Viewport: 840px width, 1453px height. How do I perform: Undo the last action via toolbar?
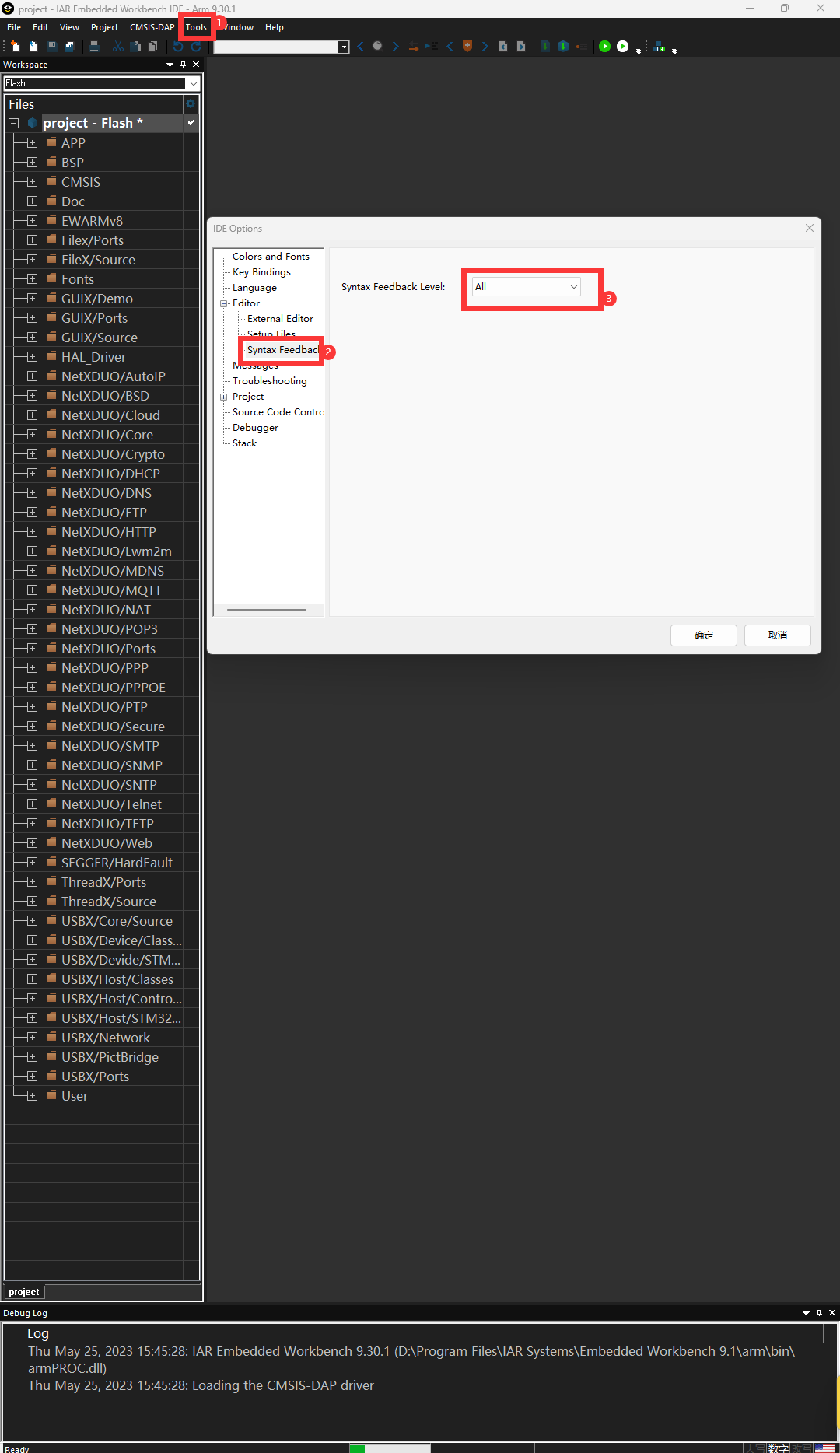(178, 47)
